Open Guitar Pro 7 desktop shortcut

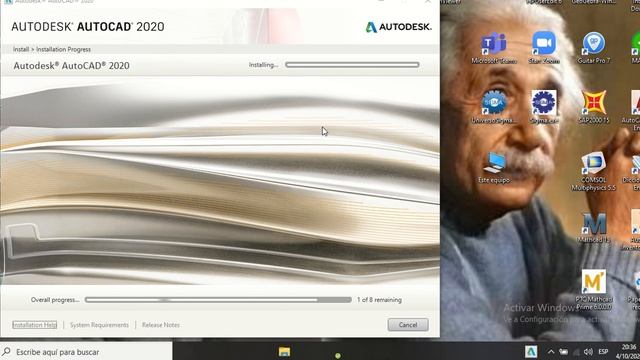tap(594, 48)
